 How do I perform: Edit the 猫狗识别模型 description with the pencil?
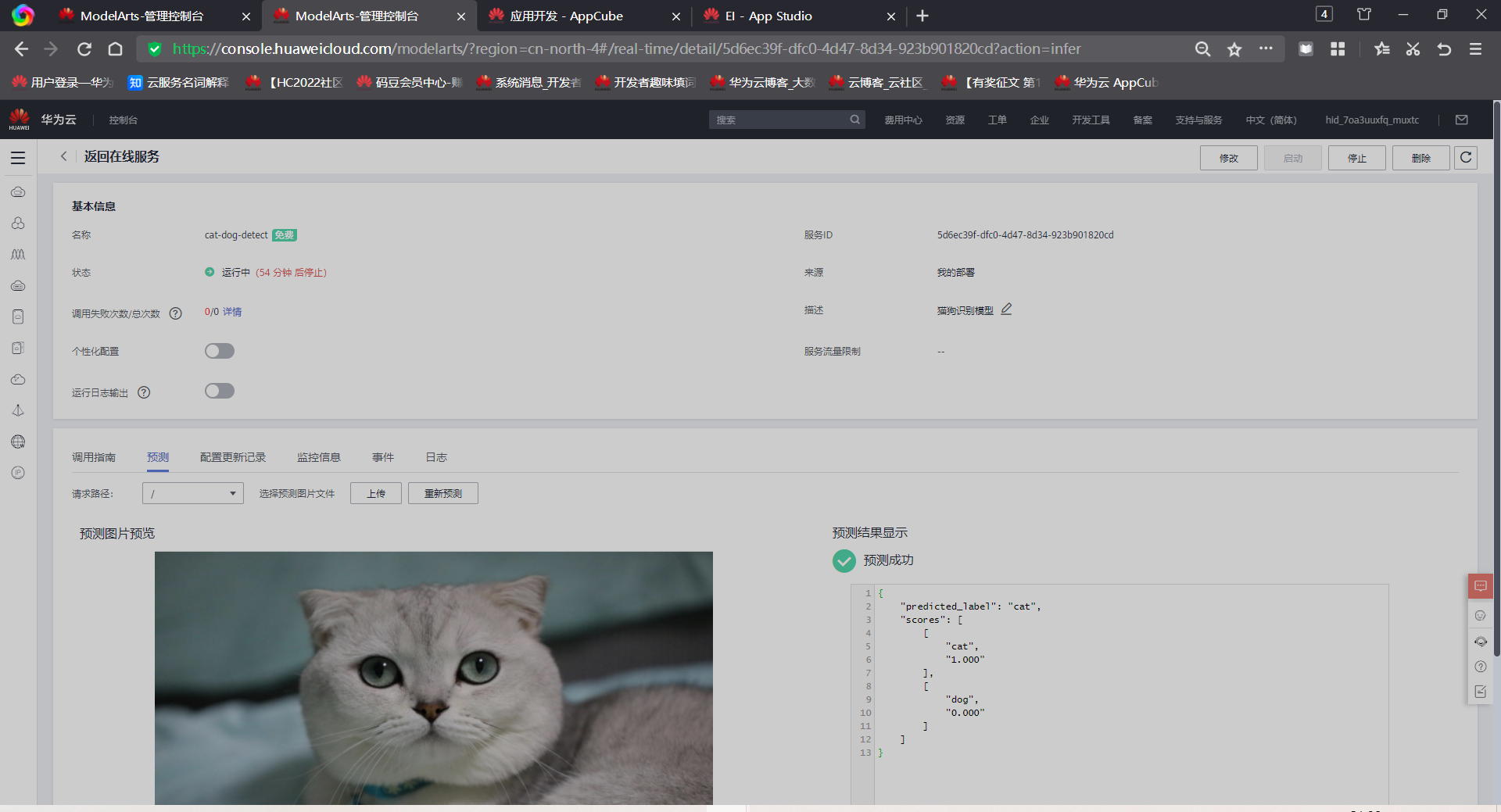pyautogui.click(x=1007, y=309)
